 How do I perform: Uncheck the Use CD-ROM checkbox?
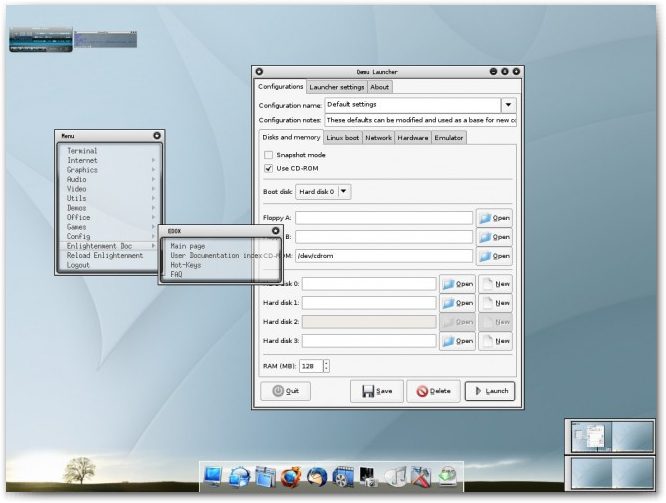pyautogui.click(x=268, y=169)
